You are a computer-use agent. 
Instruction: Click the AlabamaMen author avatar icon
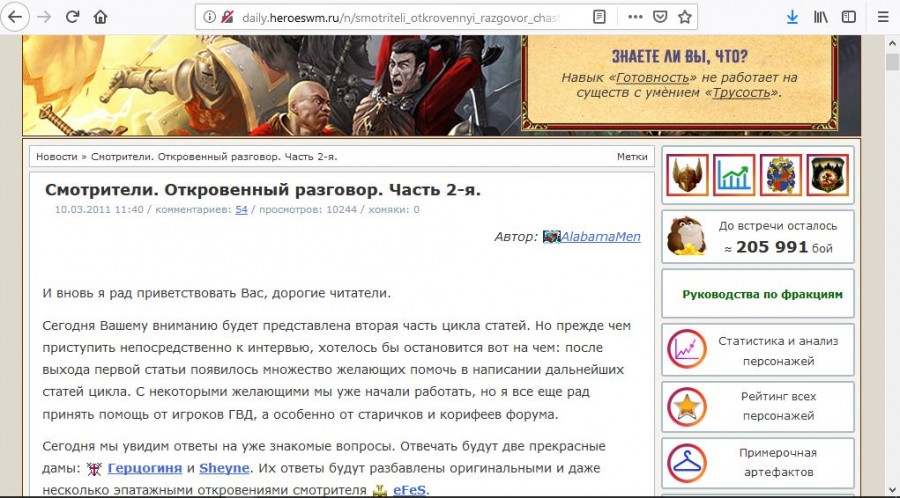coord(551,236)
